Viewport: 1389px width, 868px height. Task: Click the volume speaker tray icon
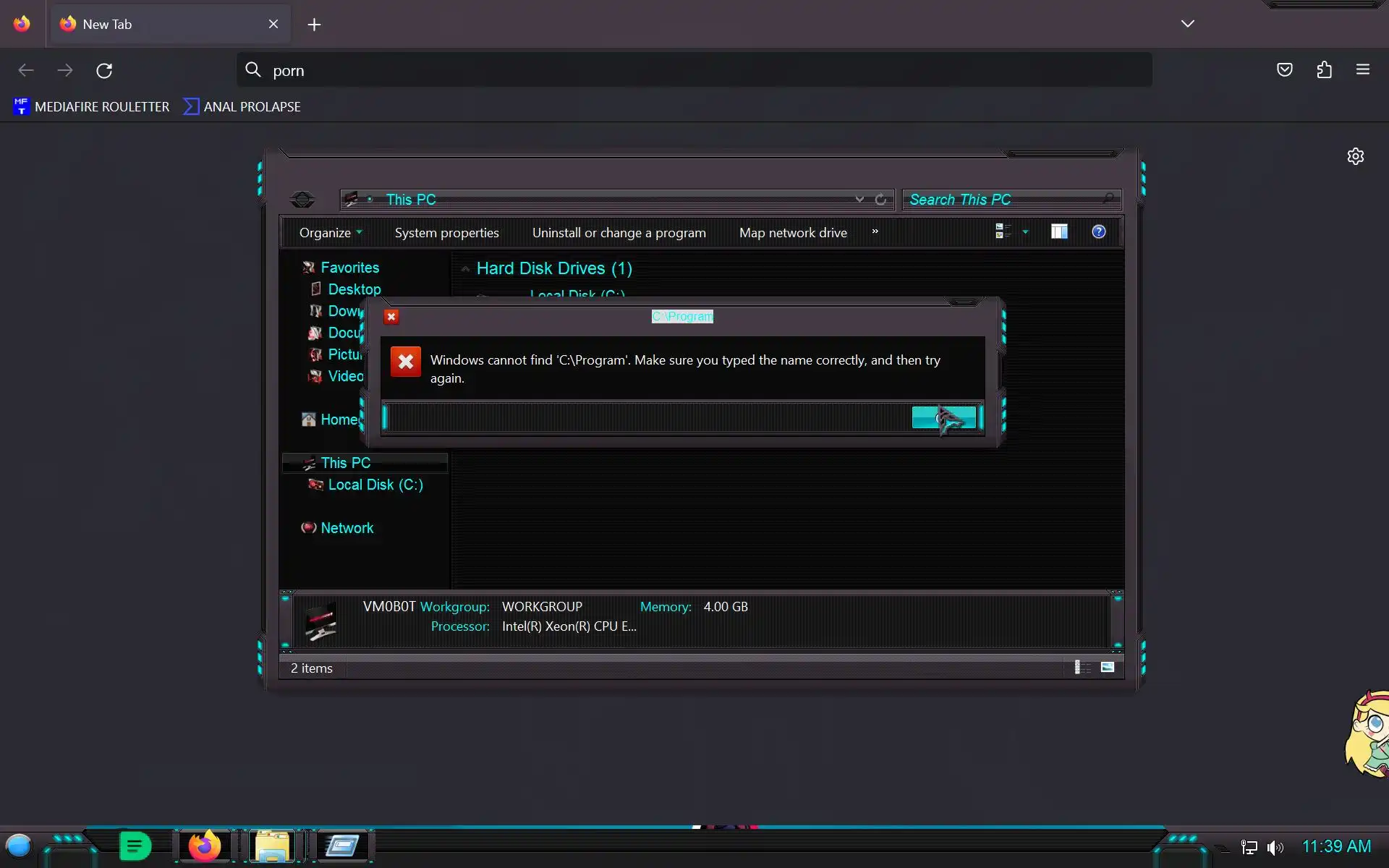click(1275, 847)
